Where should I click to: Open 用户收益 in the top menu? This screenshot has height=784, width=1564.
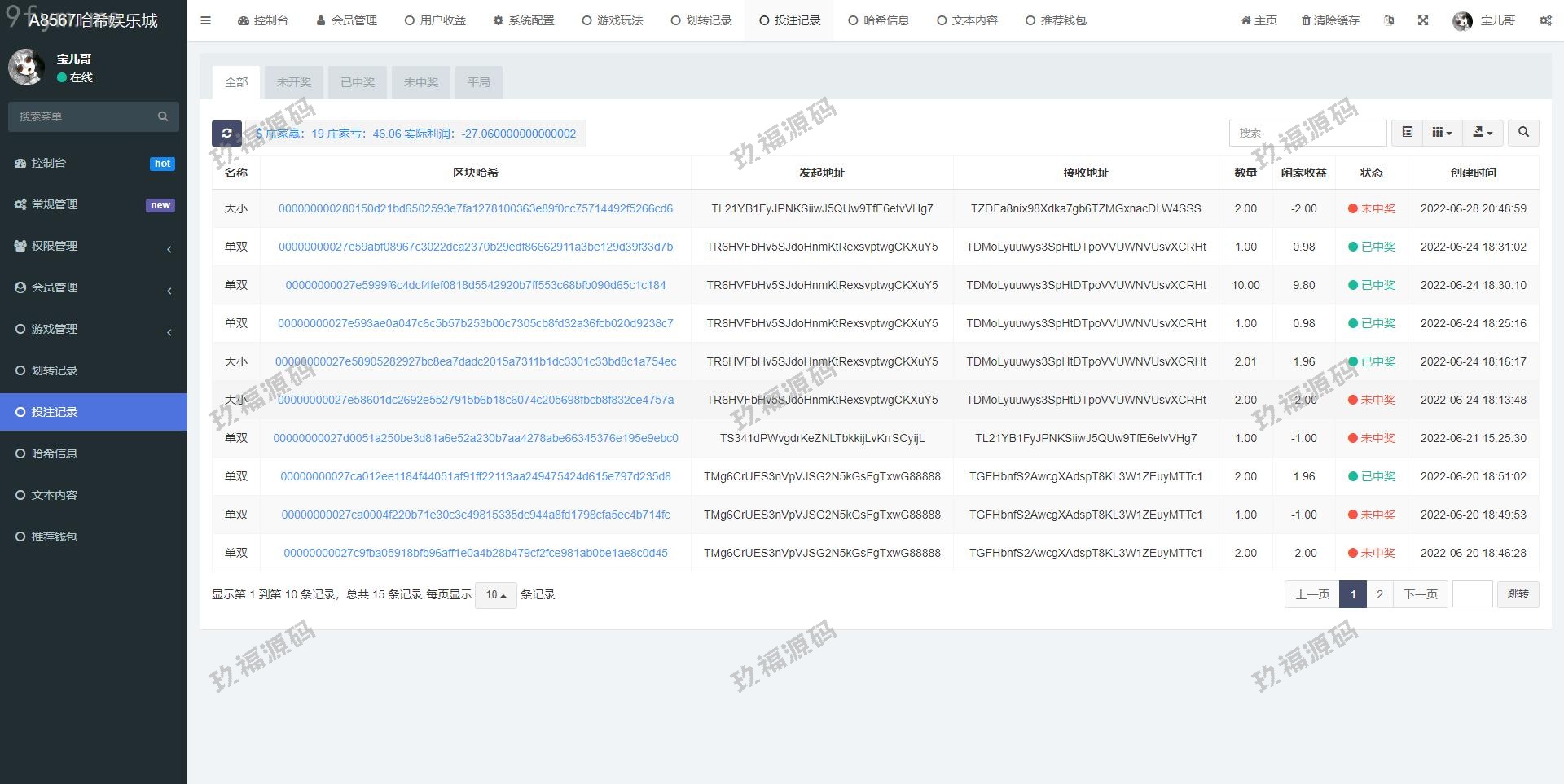pos(436,20)
